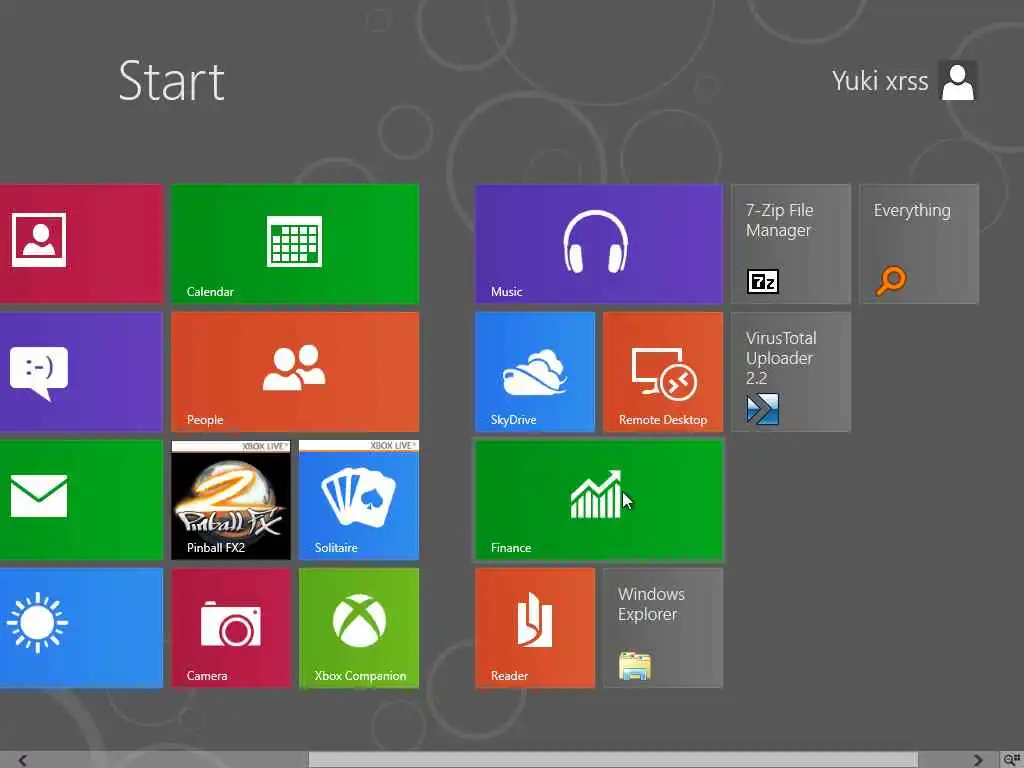Open the Music headphones tile

pos(599,244)
